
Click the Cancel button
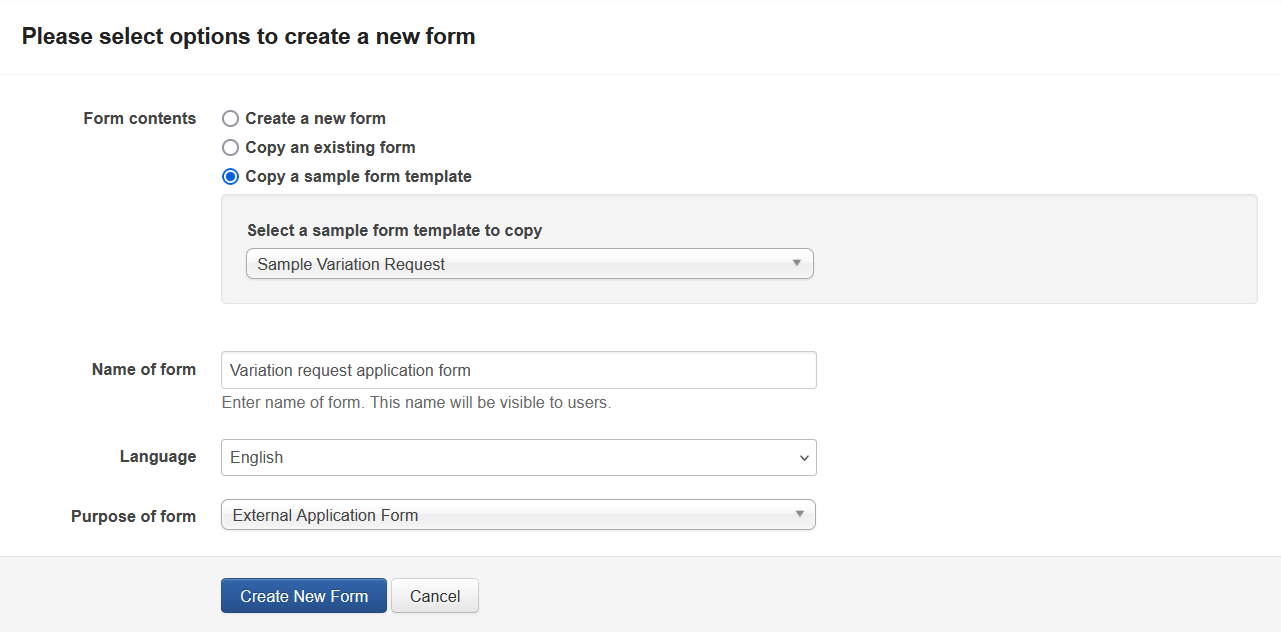tap(435, 596)
